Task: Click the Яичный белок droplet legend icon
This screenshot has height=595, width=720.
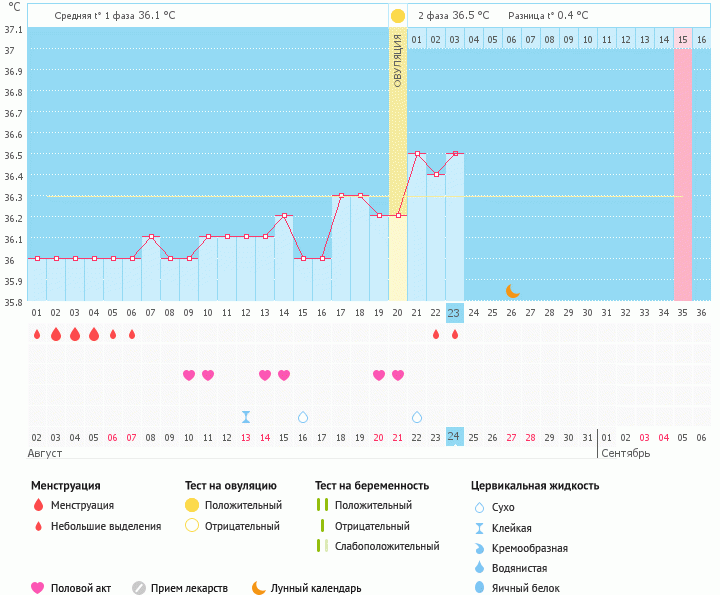Action: click(481, 588)
